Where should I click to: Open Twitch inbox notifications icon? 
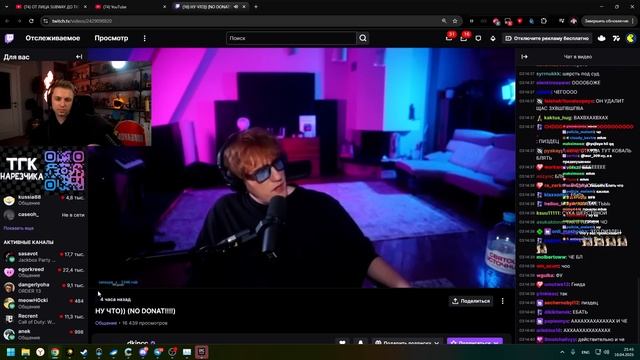coord(449,38)
